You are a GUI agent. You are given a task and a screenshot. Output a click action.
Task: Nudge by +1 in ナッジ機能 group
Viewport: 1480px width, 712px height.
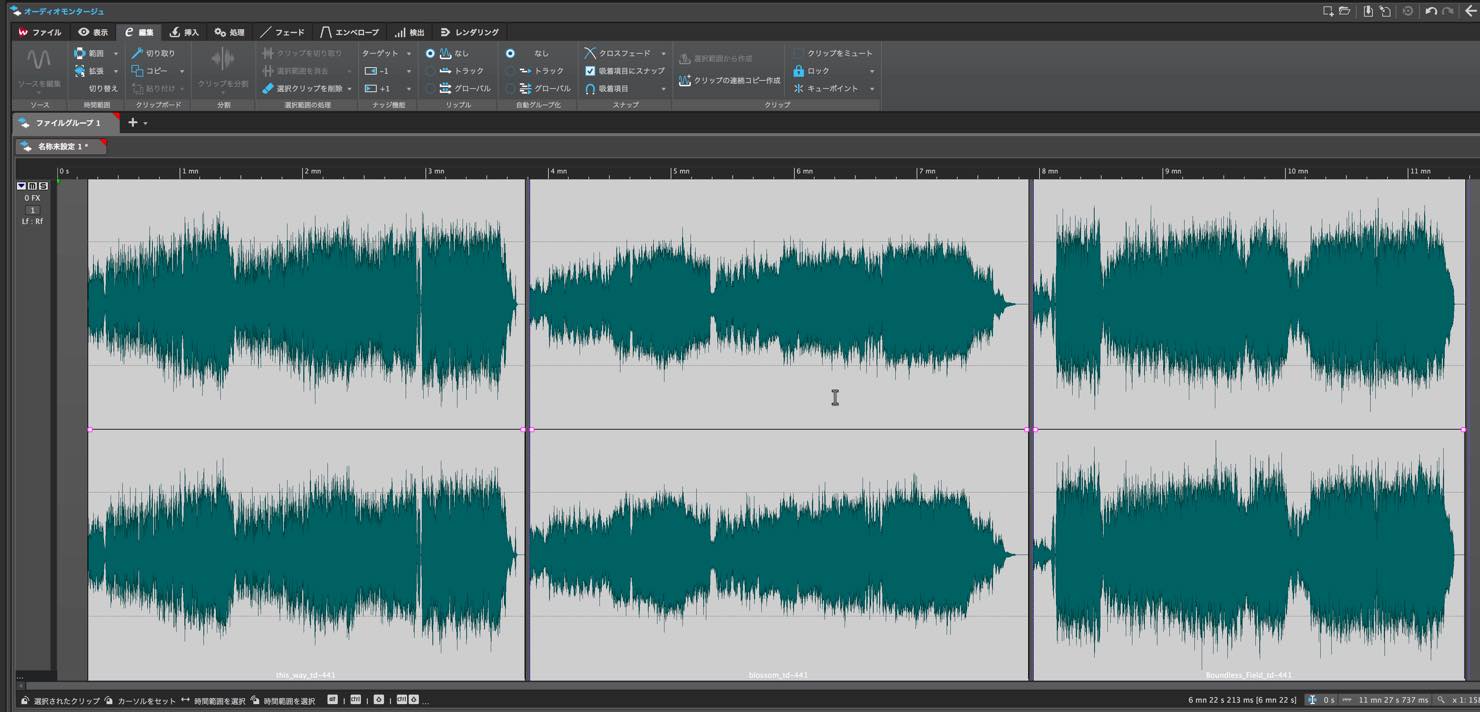pyautogui.click(x=377, y=88)
